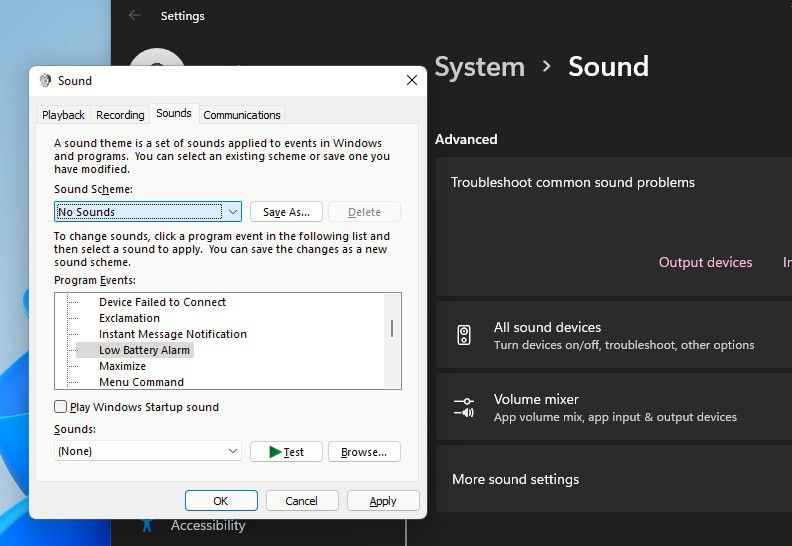Open the Output devices link
This screenshot has height=546, width=792.
coord(705,262)
